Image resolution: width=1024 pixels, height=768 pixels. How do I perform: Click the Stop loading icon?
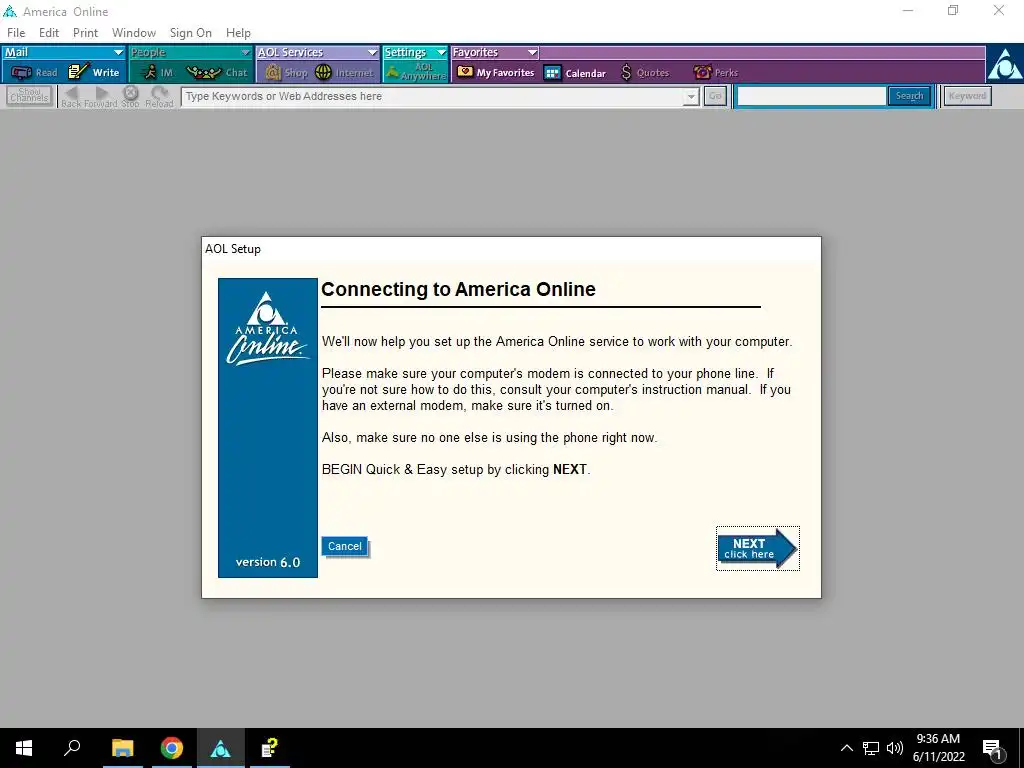point(131,97)
